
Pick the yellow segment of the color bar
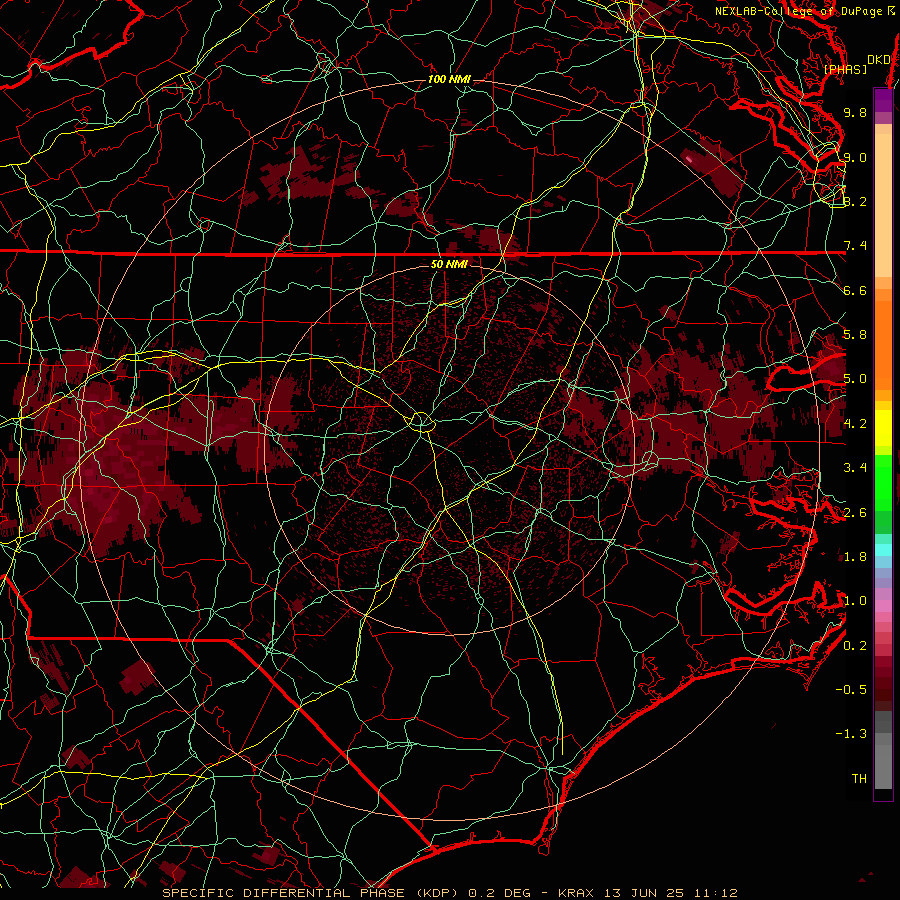(x=883, y=428)
